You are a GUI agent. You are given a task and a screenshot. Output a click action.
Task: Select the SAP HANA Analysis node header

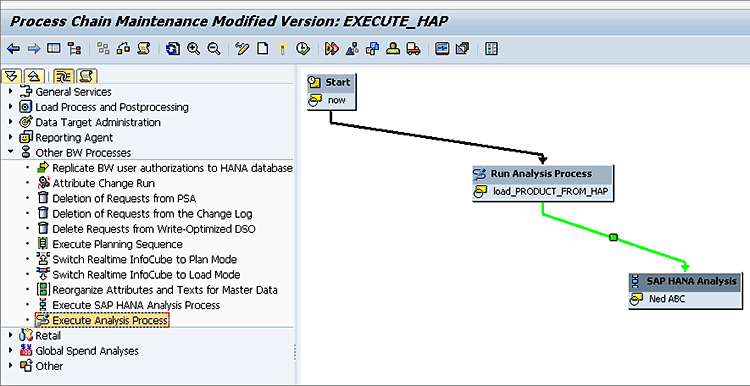click(x=686, y=281)
